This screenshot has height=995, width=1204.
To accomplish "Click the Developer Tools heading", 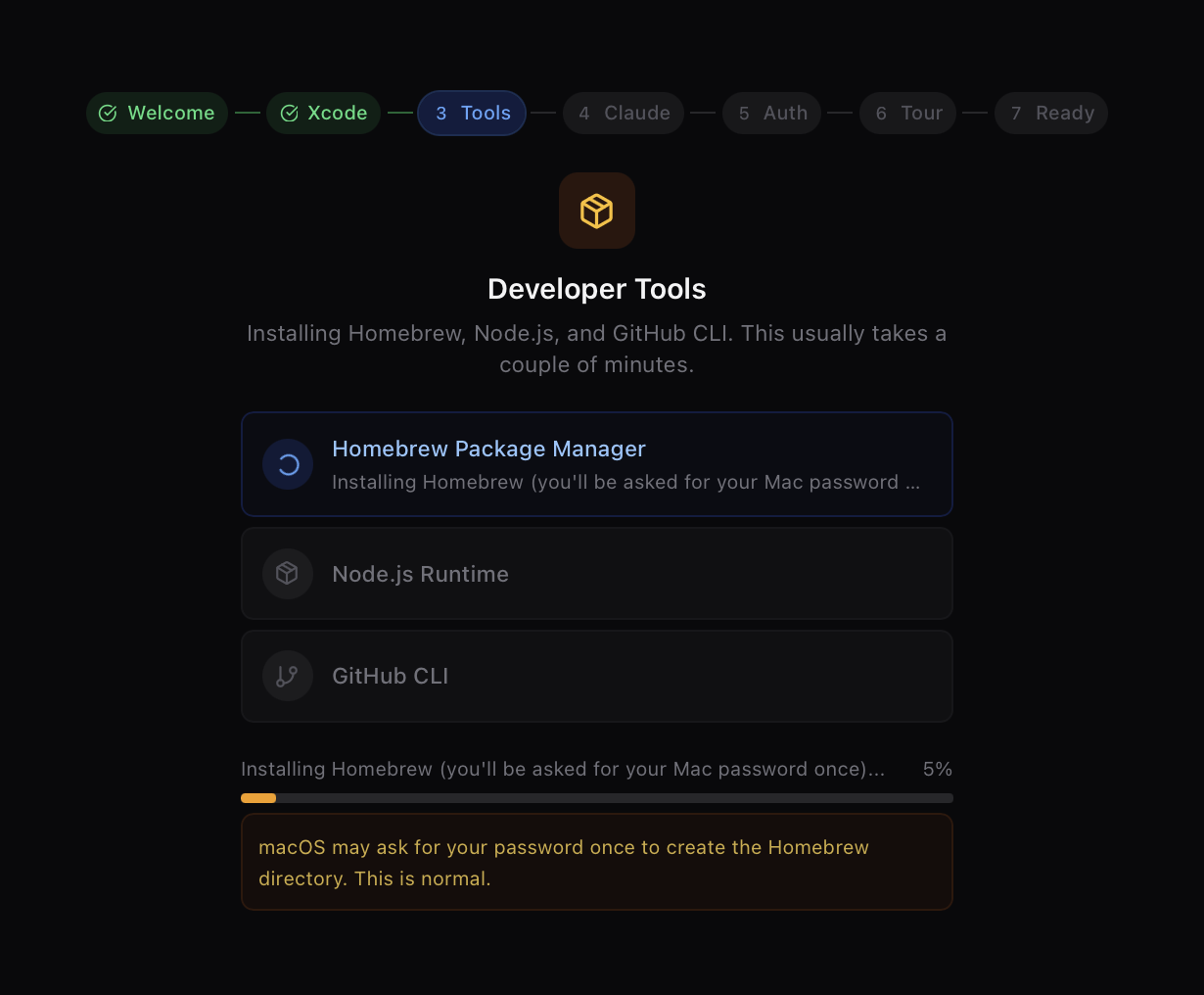I will [596, 289].
